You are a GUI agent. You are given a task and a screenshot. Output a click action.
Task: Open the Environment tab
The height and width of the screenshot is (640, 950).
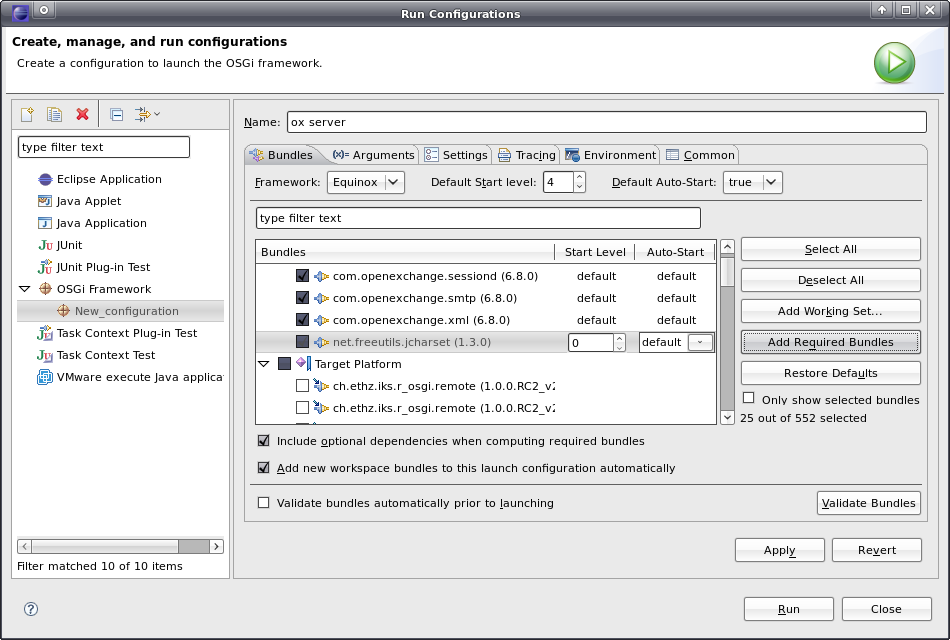pos(611,155)
